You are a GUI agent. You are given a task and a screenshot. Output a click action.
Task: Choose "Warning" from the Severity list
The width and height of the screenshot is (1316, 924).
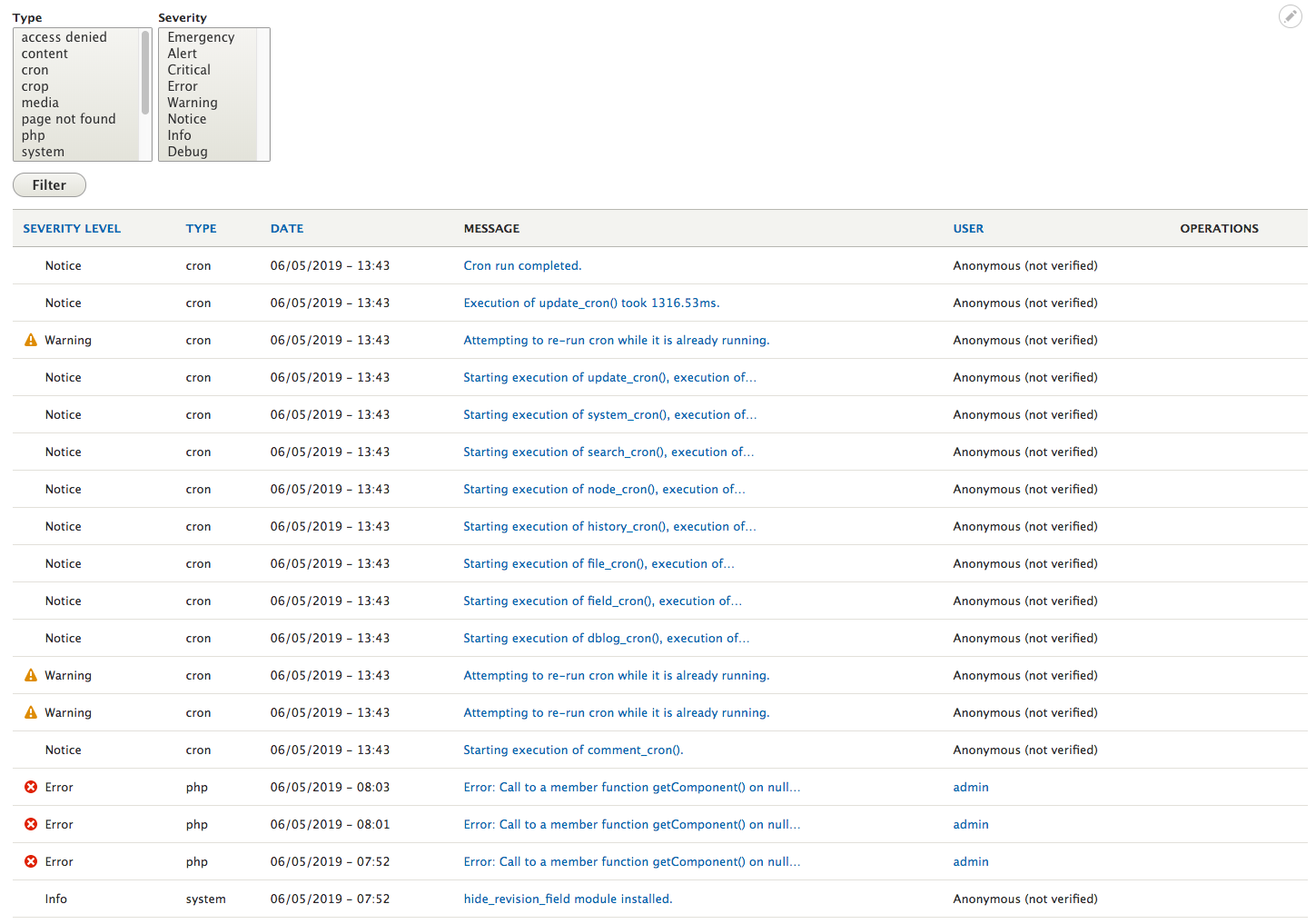192,102
